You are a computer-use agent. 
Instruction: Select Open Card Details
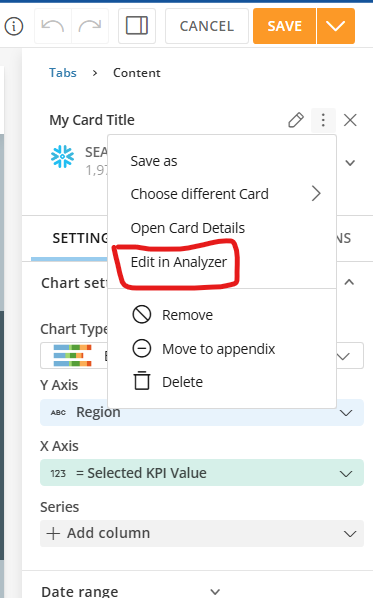[188, 228]
